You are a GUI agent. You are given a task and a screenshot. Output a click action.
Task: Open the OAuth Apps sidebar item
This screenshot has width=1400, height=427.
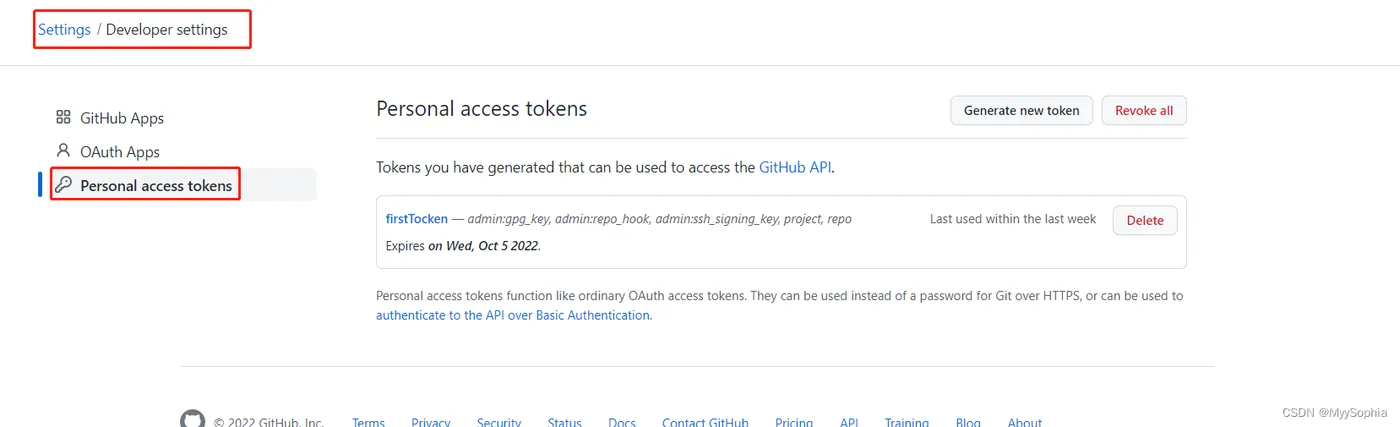coord(120,152)
